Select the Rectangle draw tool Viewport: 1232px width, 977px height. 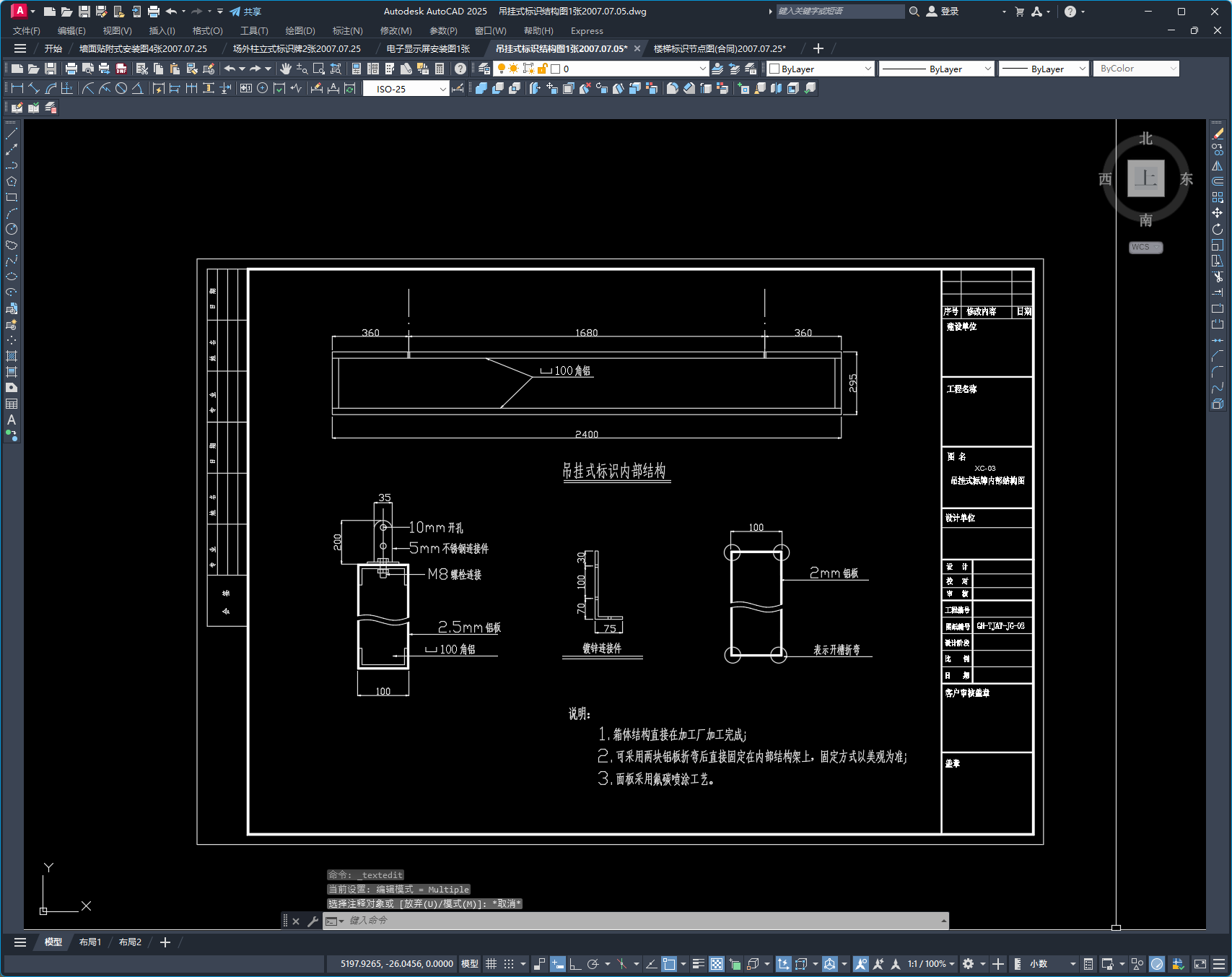point(12,197)
